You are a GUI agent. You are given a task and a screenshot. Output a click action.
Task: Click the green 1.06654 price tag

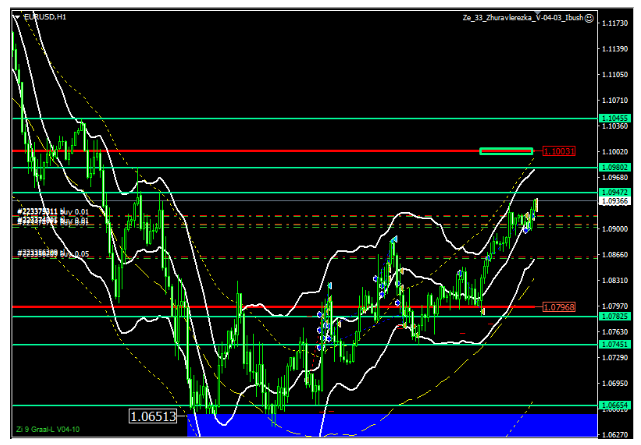(613, 405)
